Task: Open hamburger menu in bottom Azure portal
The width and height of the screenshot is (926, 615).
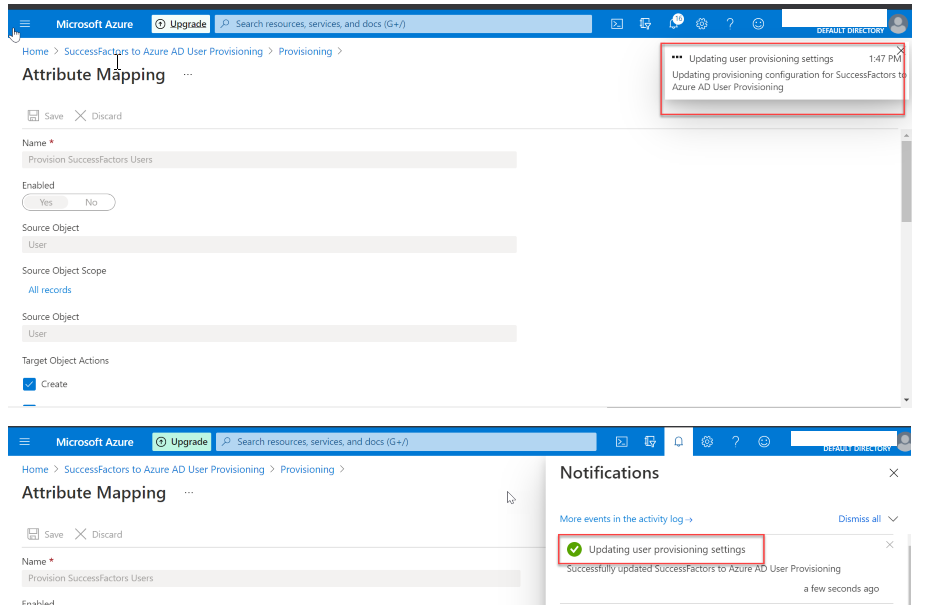Action: click(x=24, y=441)
